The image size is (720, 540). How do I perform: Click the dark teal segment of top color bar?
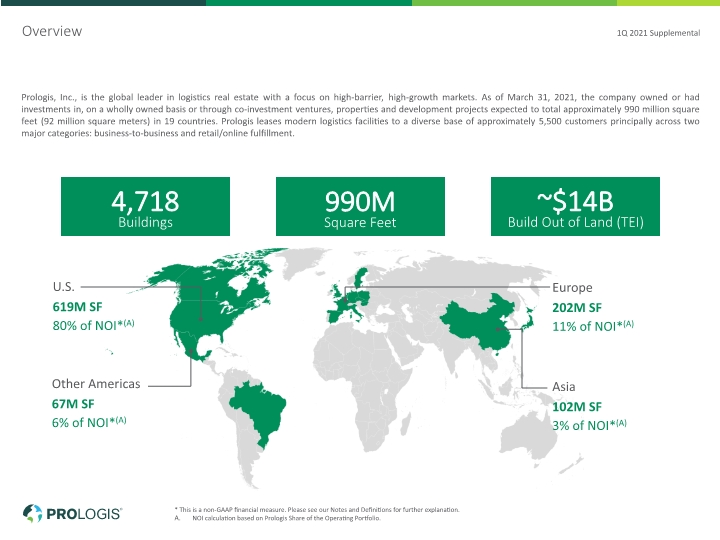click(x=103, y=3)
